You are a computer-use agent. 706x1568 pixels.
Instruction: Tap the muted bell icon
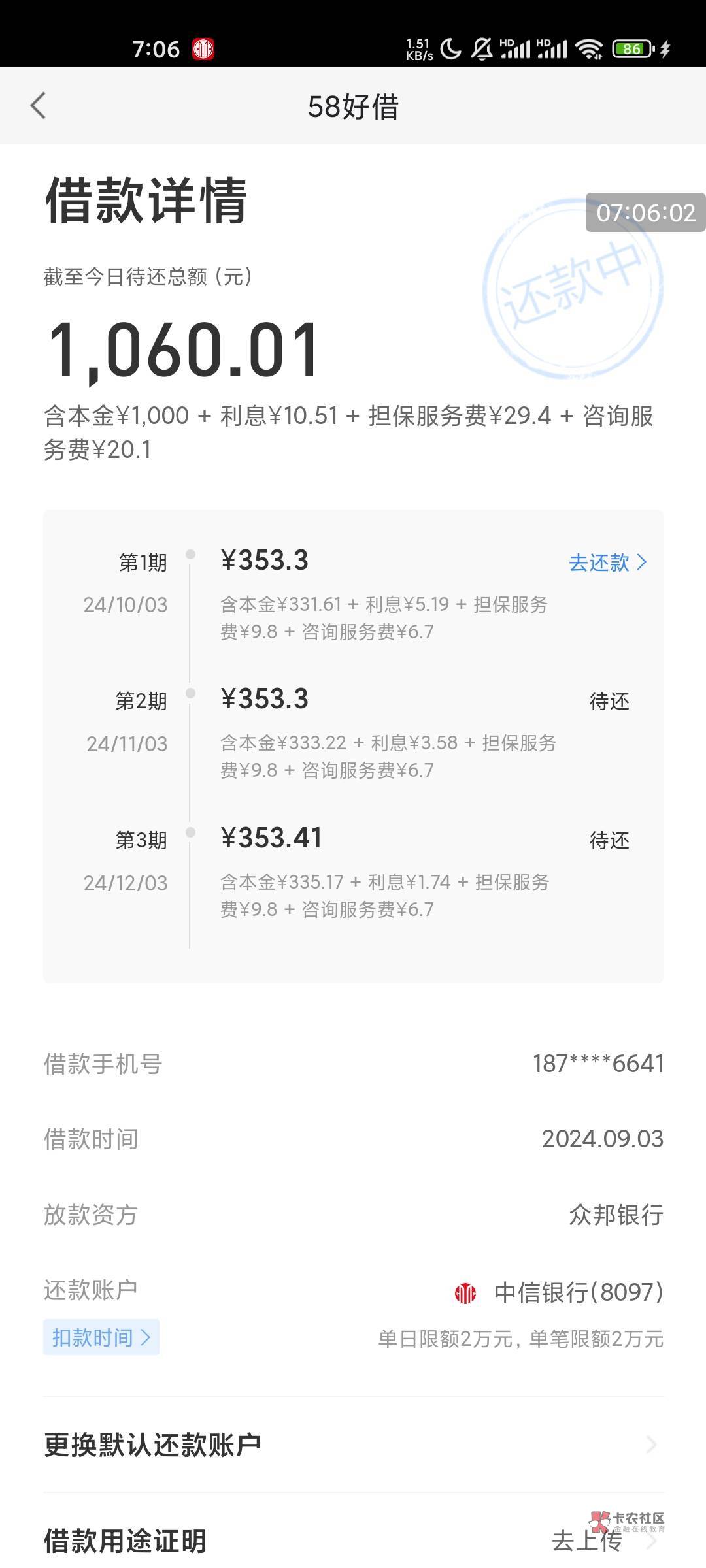(x=482, y=49)
